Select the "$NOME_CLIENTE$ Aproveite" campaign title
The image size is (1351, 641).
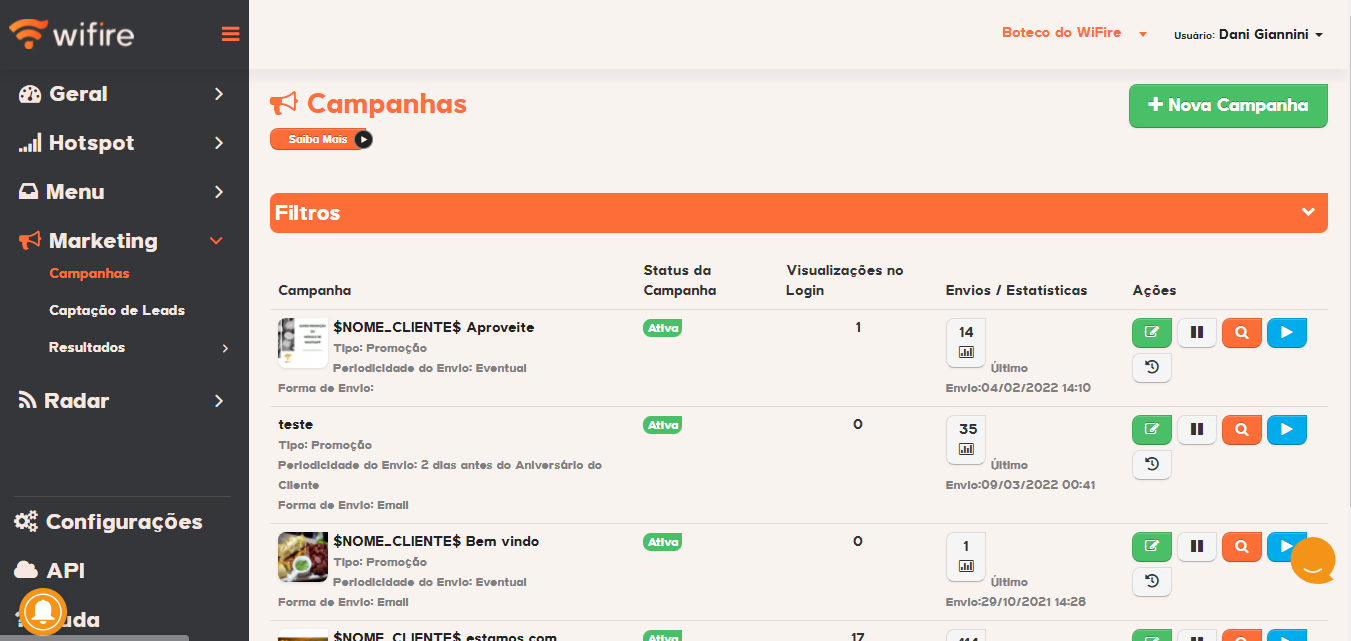tap(434, 328)
